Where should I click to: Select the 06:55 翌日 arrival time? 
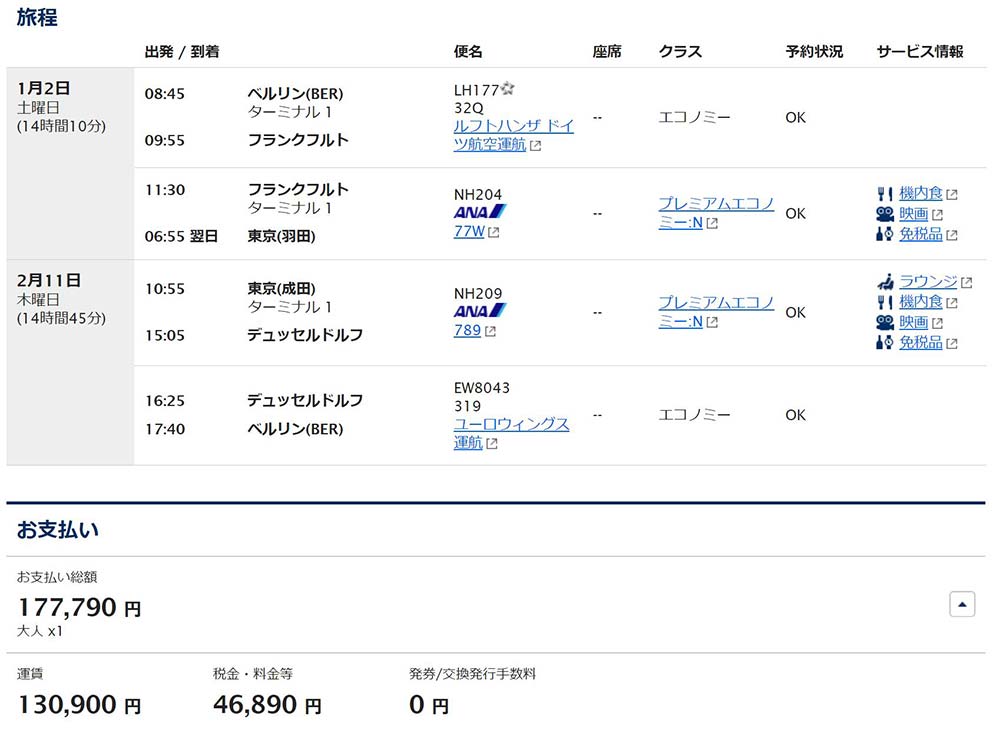(181, 236)
